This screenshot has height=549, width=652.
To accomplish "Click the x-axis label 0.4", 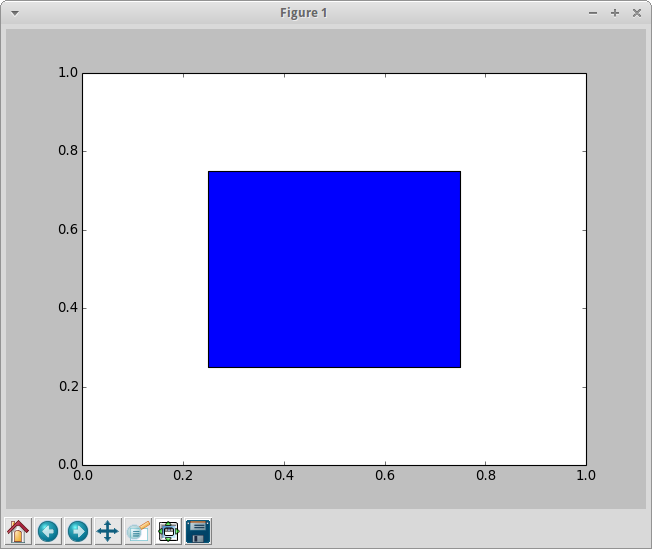I will (x=284, y=475).
